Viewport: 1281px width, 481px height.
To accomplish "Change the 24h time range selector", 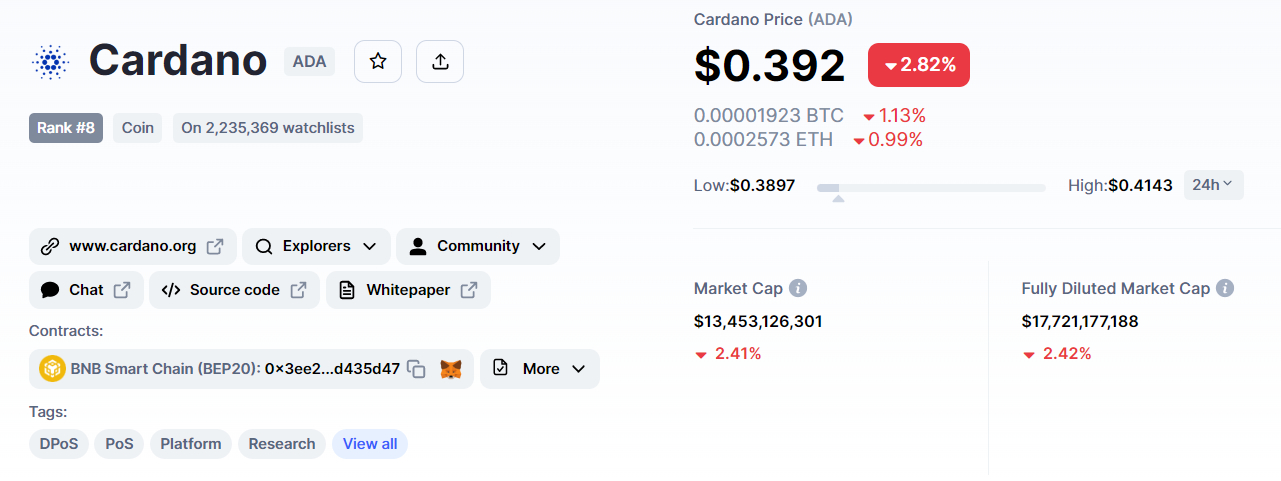I will (1214, 185).
